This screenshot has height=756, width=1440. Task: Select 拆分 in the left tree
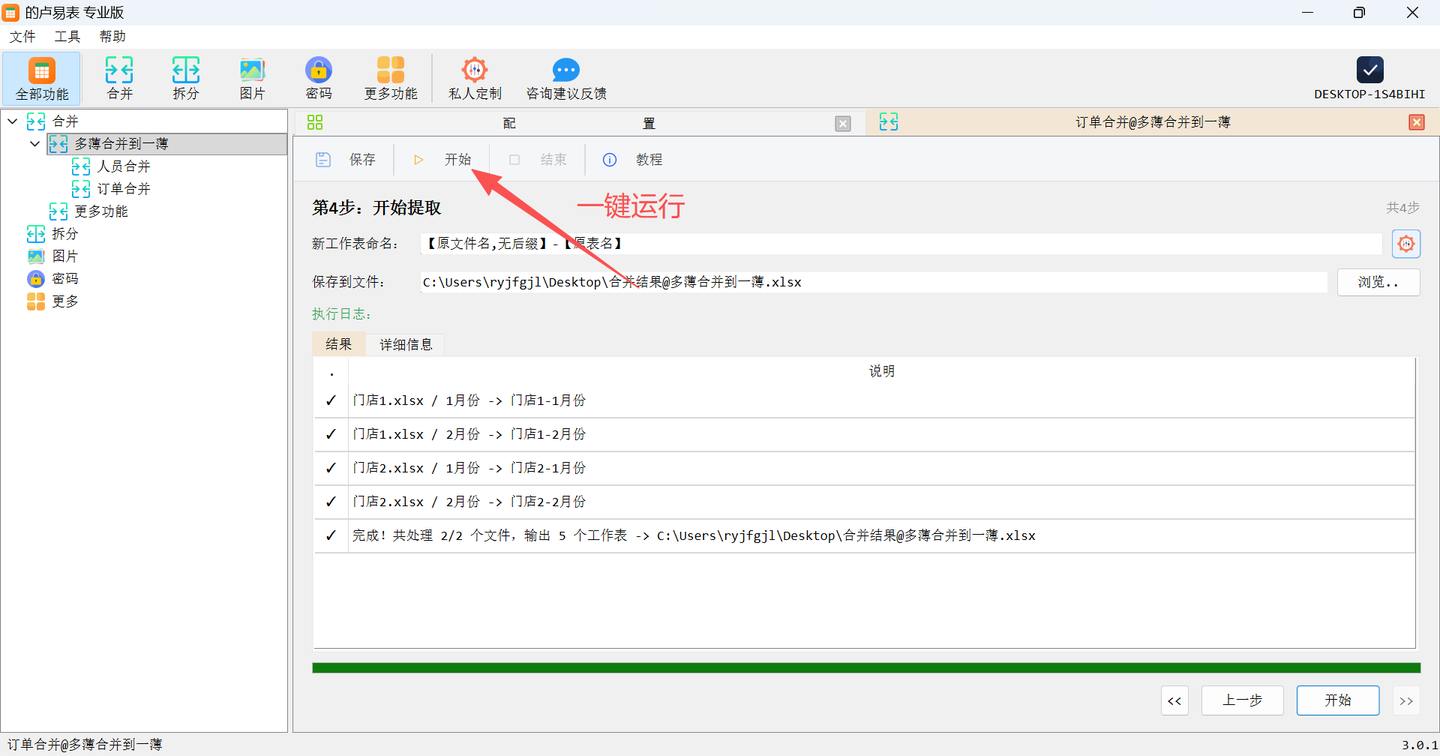tap(65, 234)
